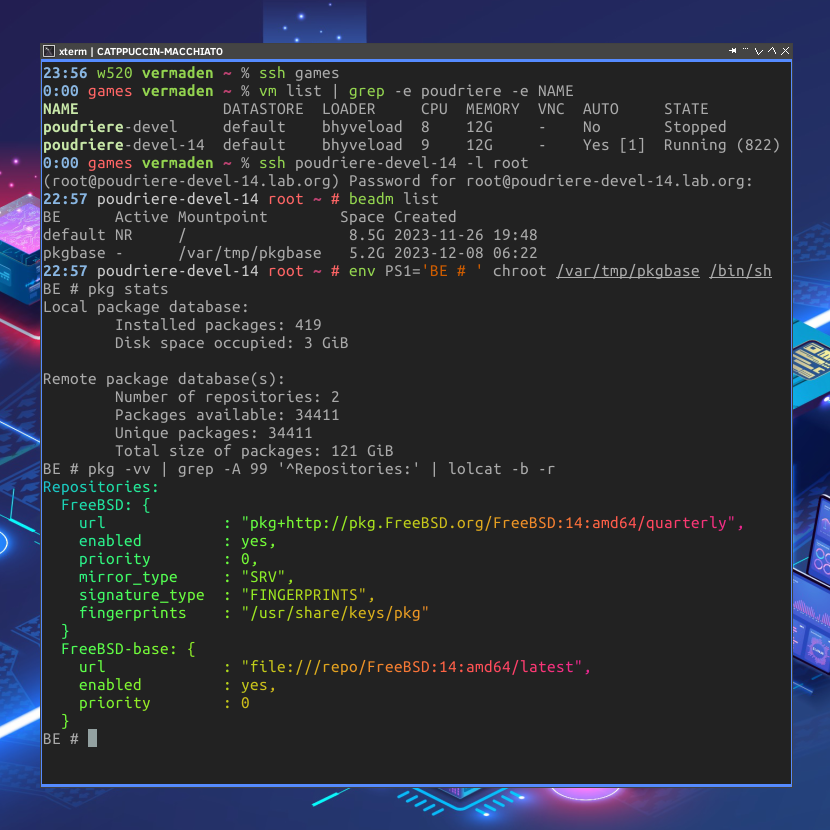Image resolution: width=830 pixels, height=830 pixels.
Task: Click the 'Stopped' state value
Action: coord(695,127)
